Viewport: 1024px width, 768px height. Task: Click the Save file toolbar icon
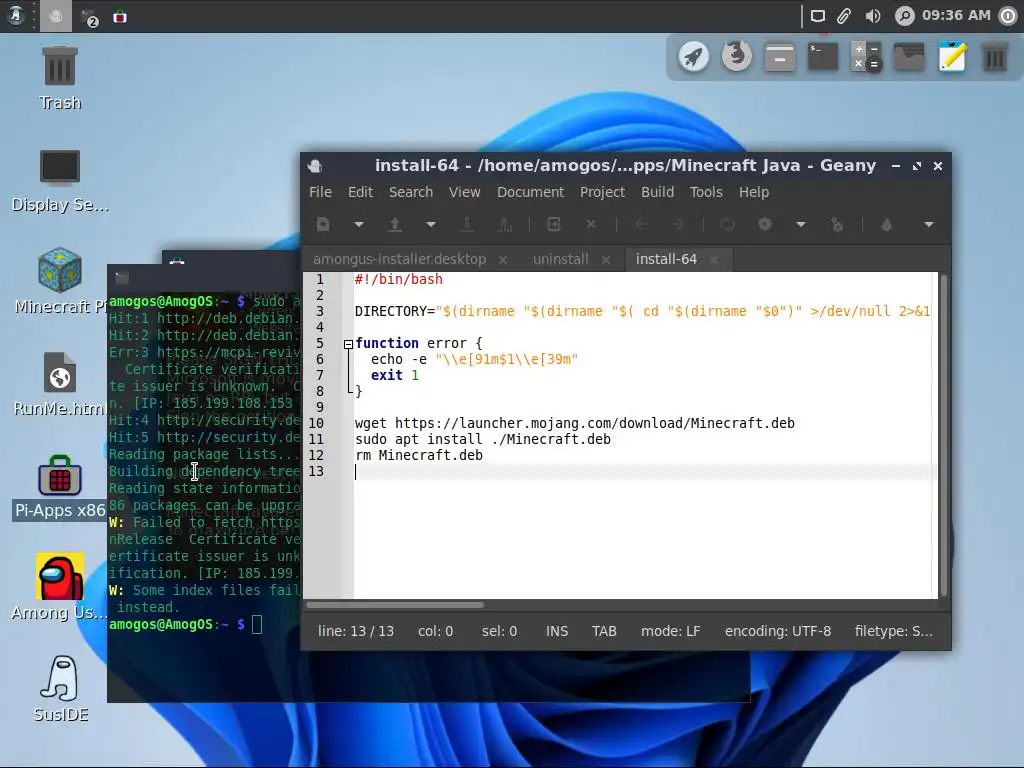click(x=467, y=225)
